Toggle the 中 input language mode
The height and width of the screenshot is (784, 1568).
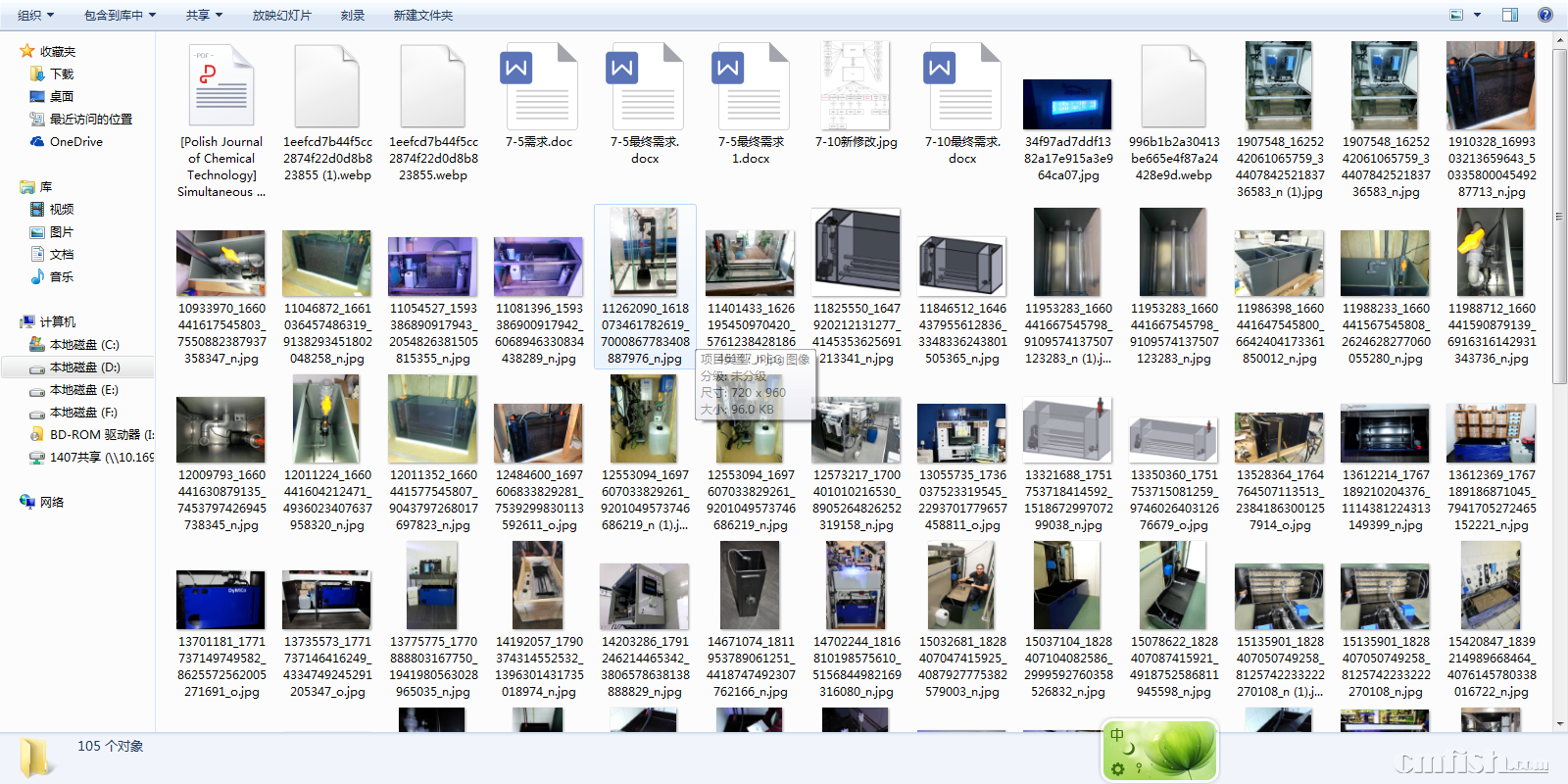[x=1117, y=735]
